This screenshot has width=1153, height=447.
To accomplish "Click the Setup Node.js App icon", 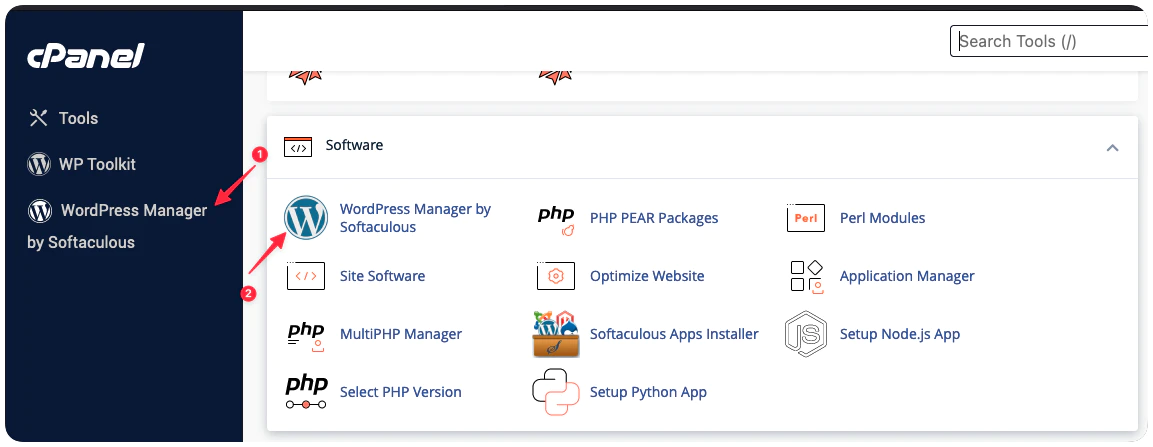I will (x=806, y=334).
